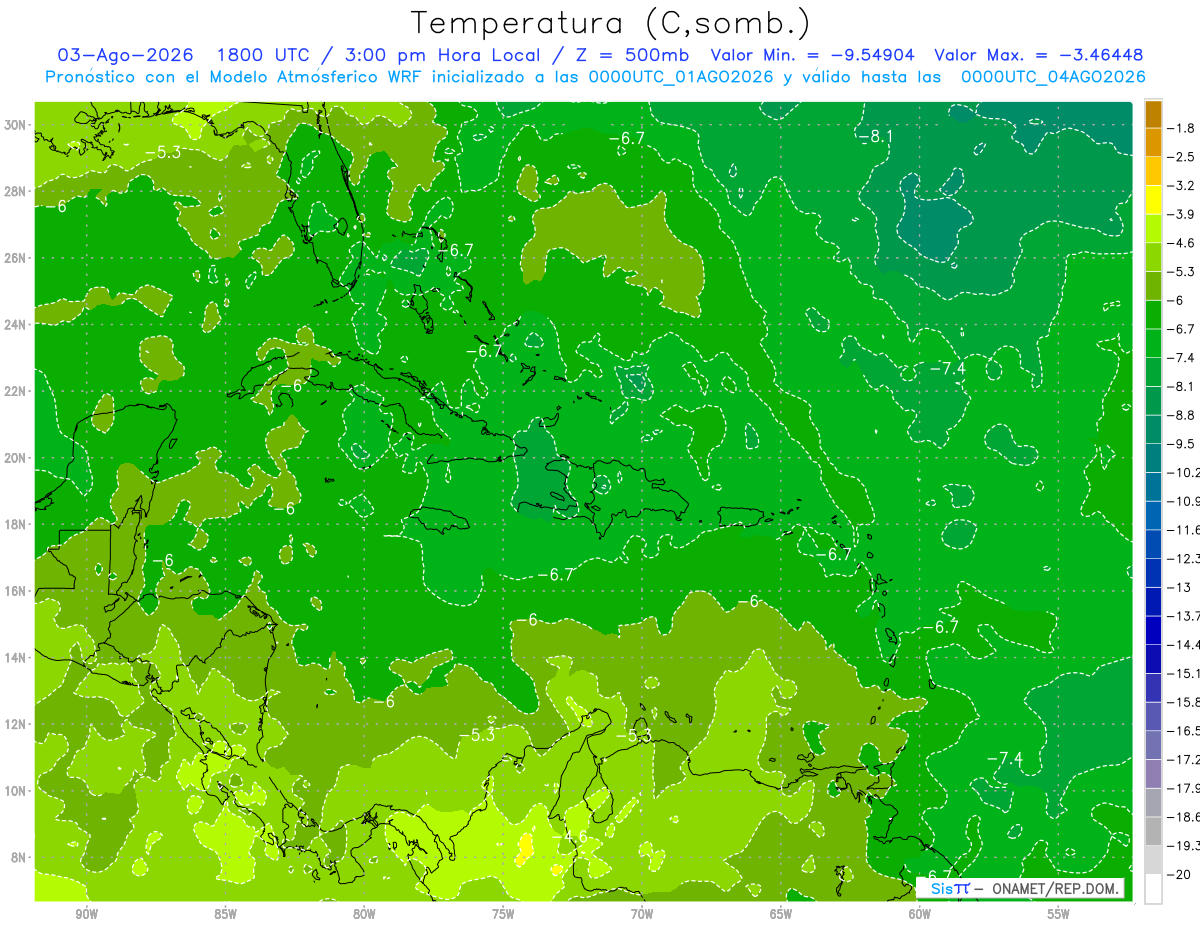Click the '-5.3' contour label near 30N
Image resolution: width=1200 pixels, height=927 pixels.
[x=163, y=152]
